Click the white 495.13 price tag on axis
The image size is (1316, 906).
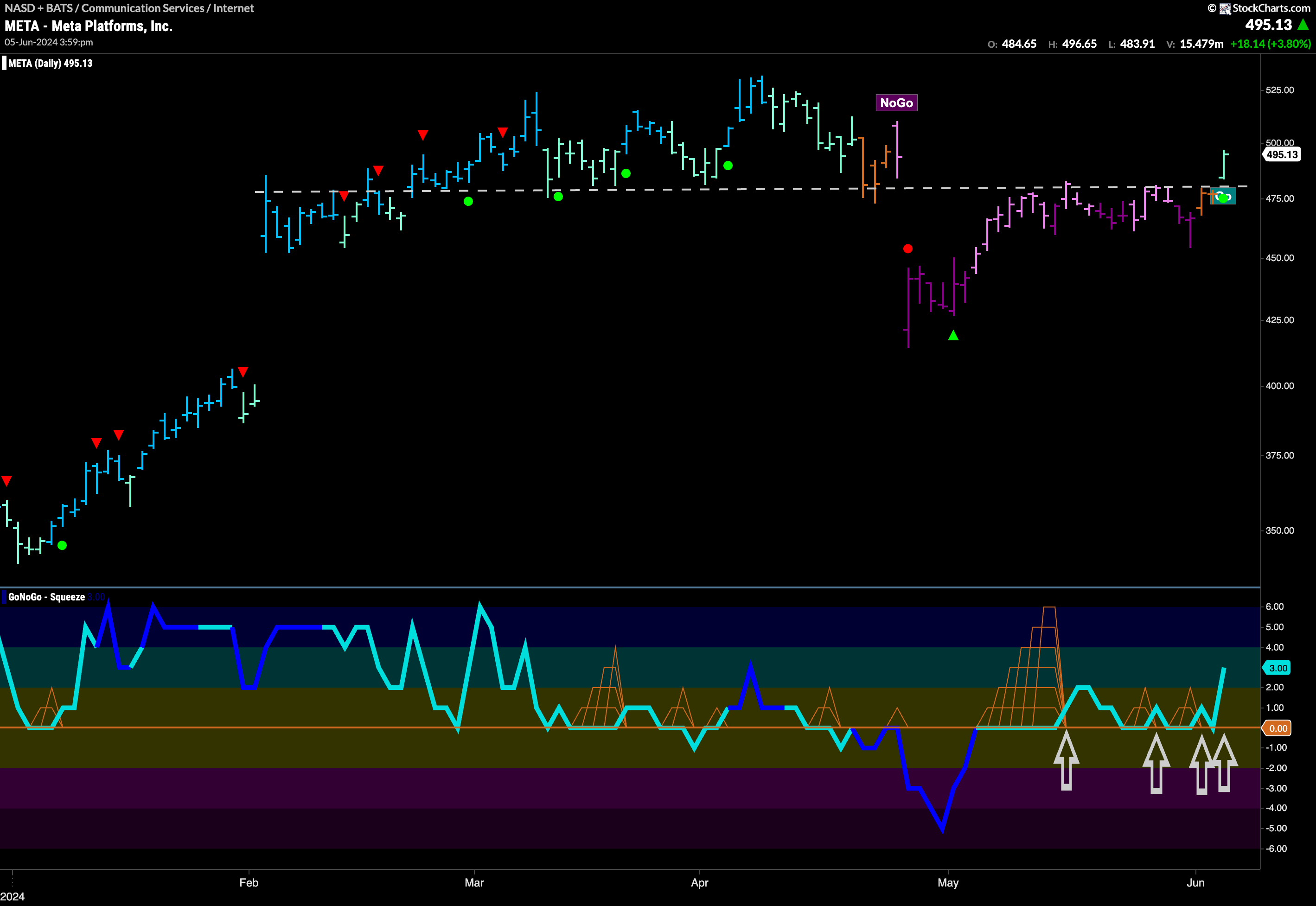[1282, 154]
